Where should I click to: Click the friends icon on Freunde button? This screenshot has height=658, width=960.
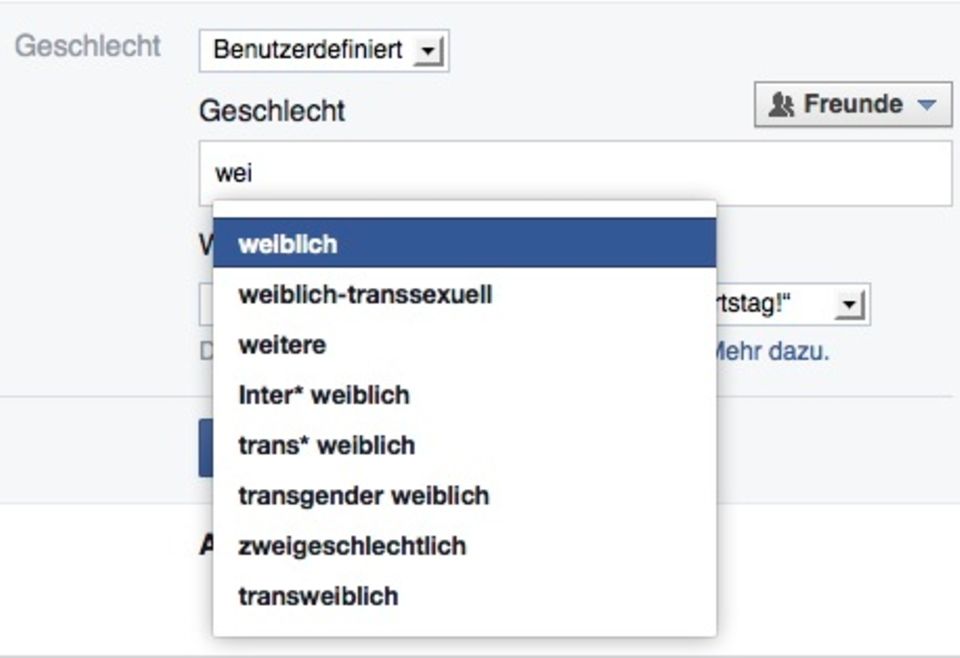(781, 104)
